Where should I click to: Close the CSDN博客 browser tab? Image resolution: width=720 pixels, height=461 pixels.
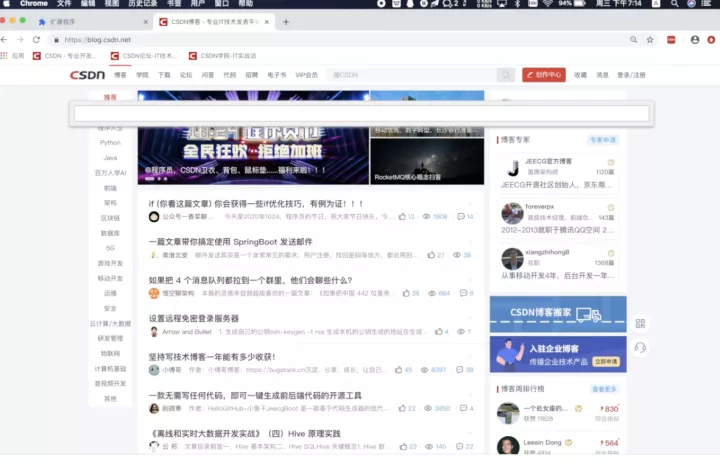coord(267,22)
